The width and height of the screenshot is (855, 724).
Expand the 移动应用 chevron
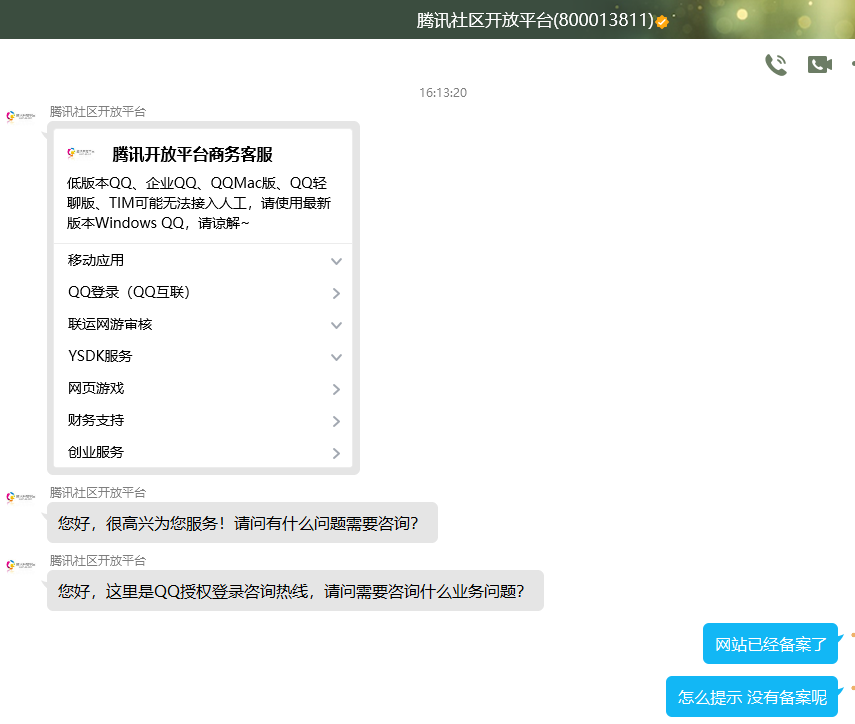click(x=336, y=261)
